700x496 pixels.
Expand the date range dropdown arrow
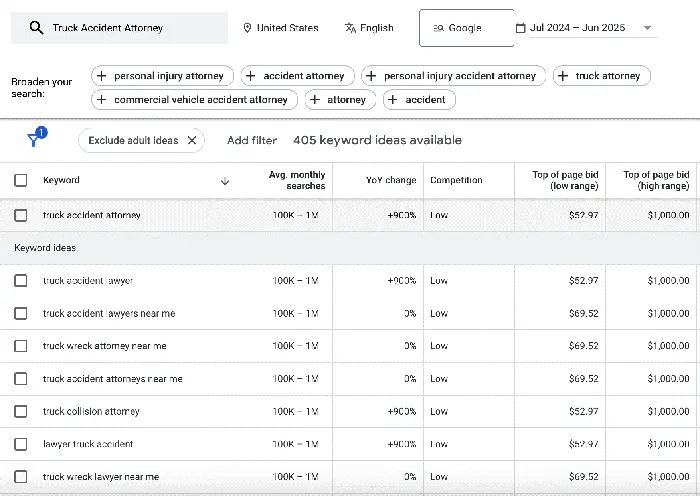pyautogui.click(x=647, y=28)
